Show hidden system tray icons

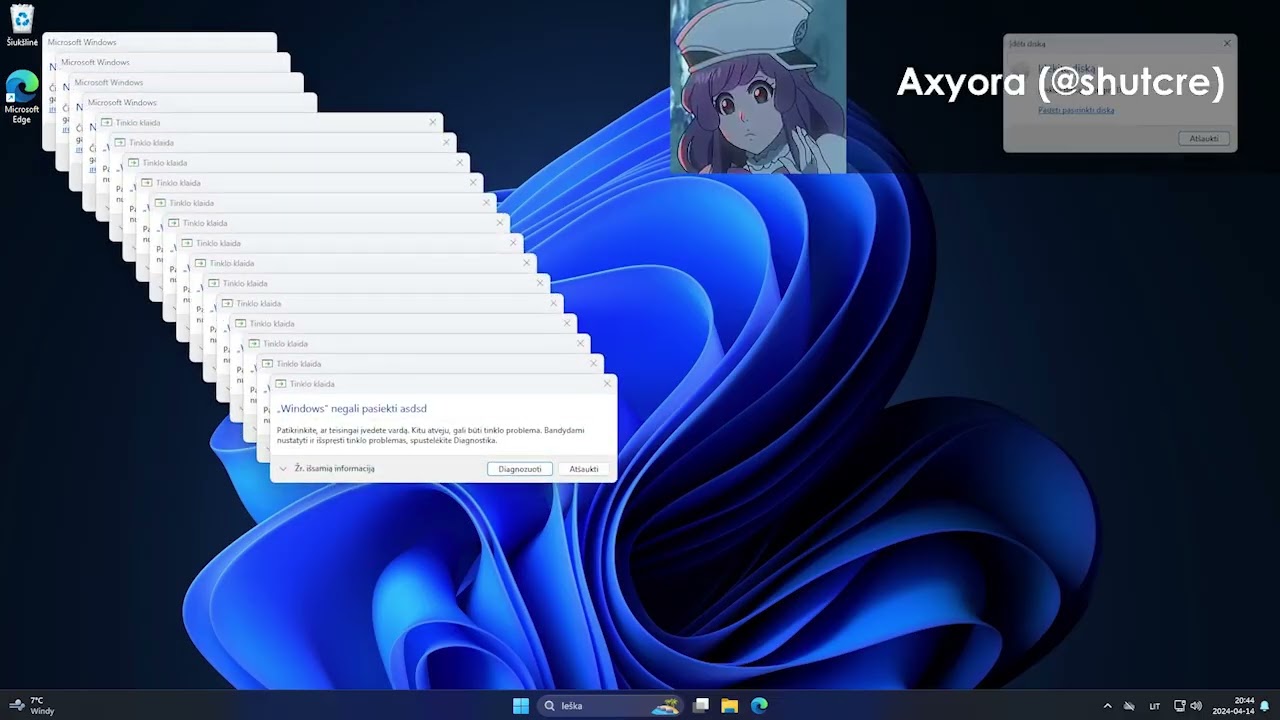(1107, 706)
